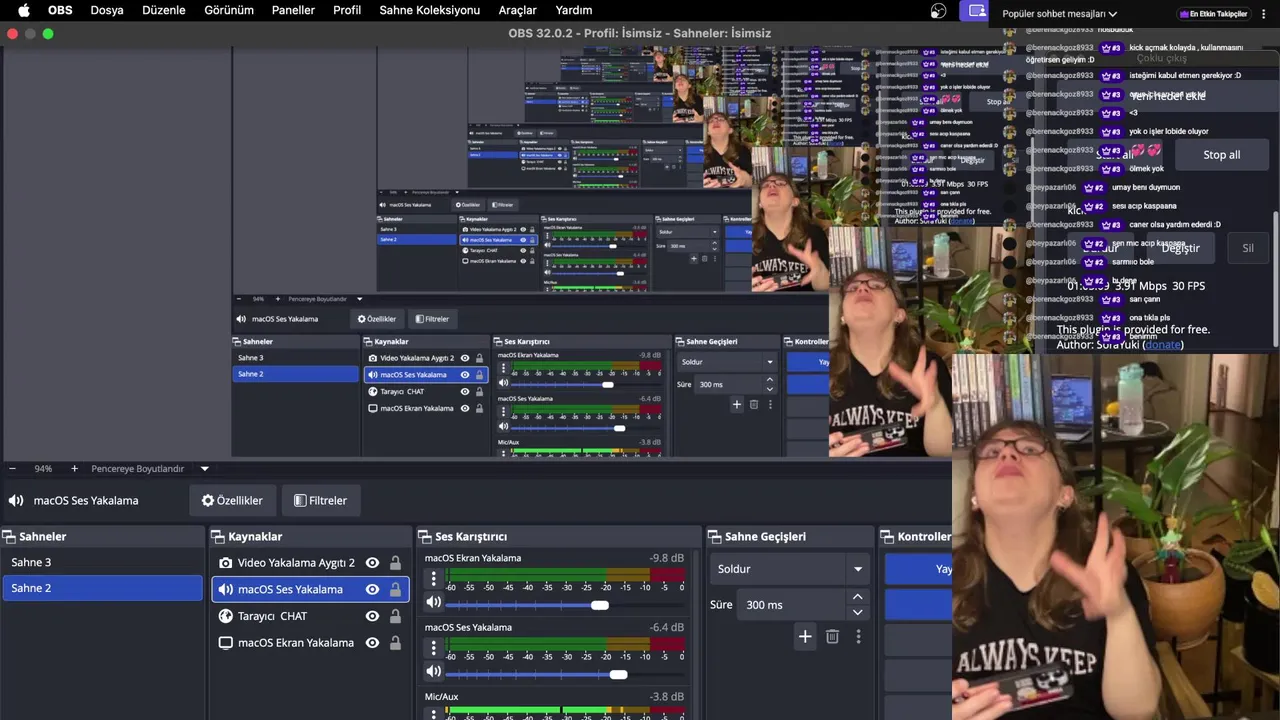Viewport: 1280px width, 720px height.
Task: Click speaker icon of macOS Ses Yakalama source
Action: coord(226,590)
